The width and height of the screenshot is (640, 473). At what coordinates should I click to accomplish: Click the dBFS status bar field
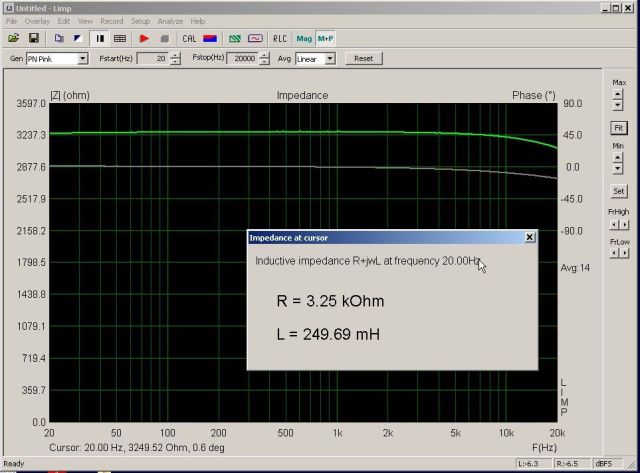pyautogui.click(x=606, y=464)
